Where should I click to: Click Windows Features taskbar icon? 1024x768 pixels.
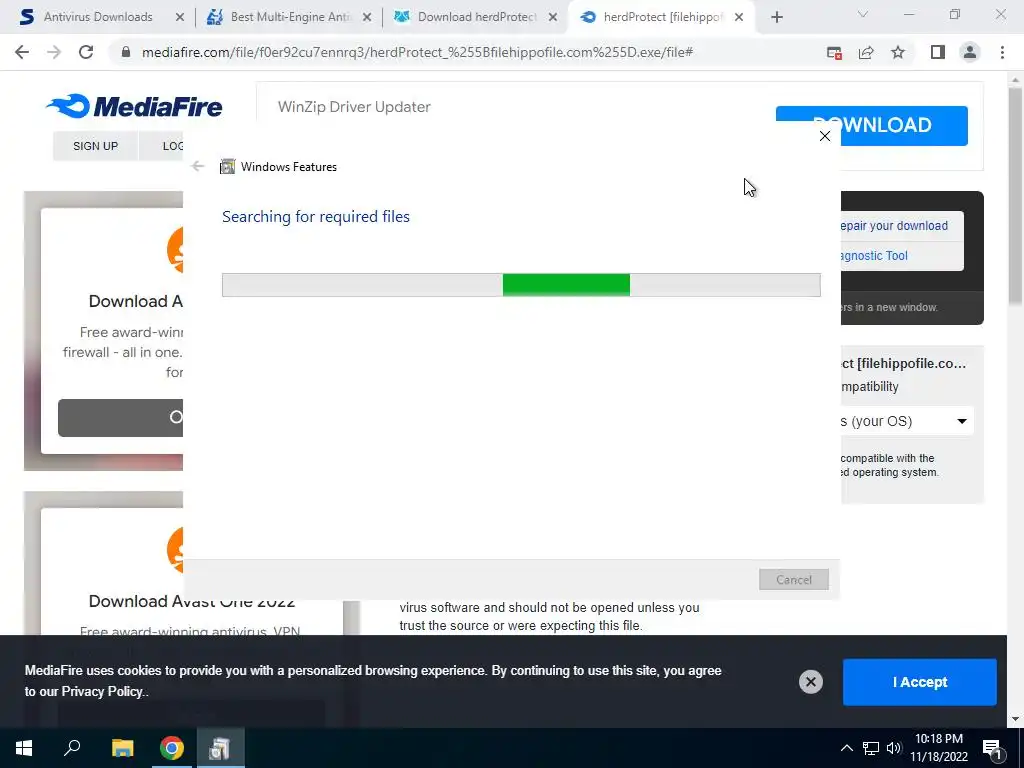220,748
